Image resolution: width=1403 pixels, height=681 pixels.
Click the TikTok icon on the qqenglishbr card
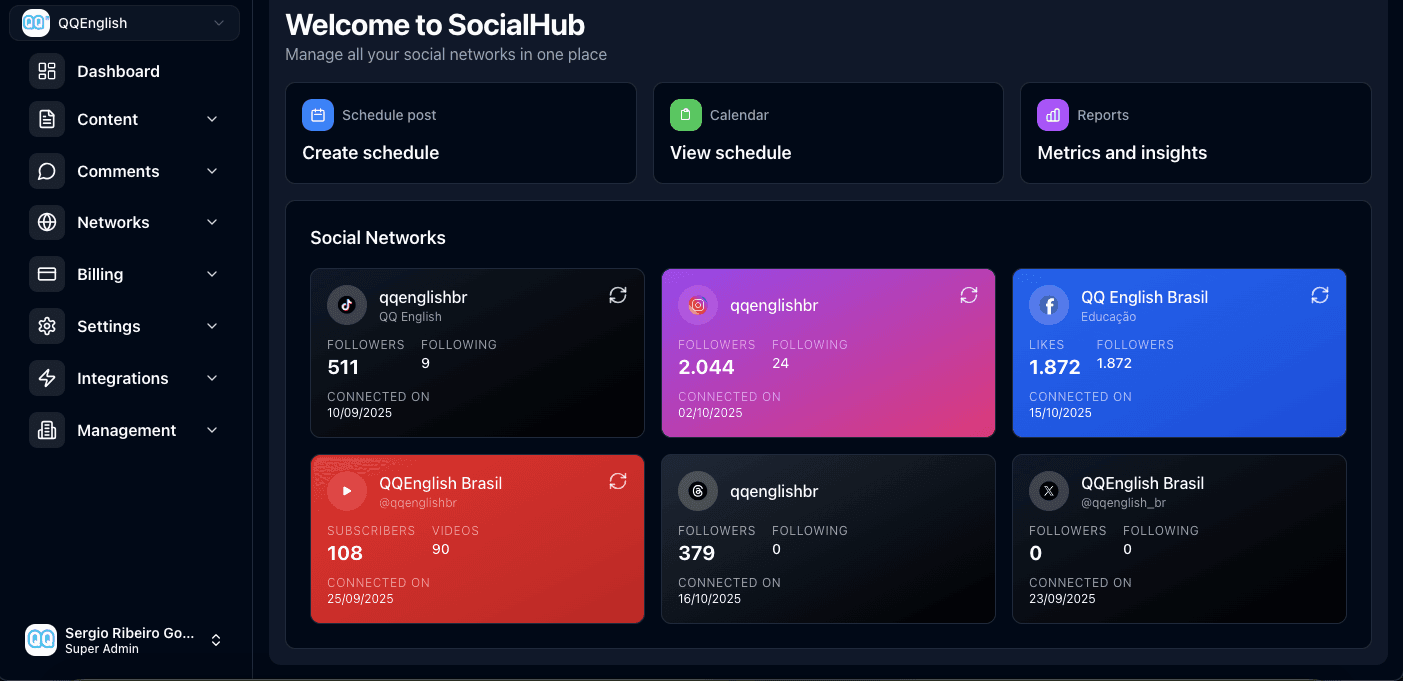tap(346, 305)
